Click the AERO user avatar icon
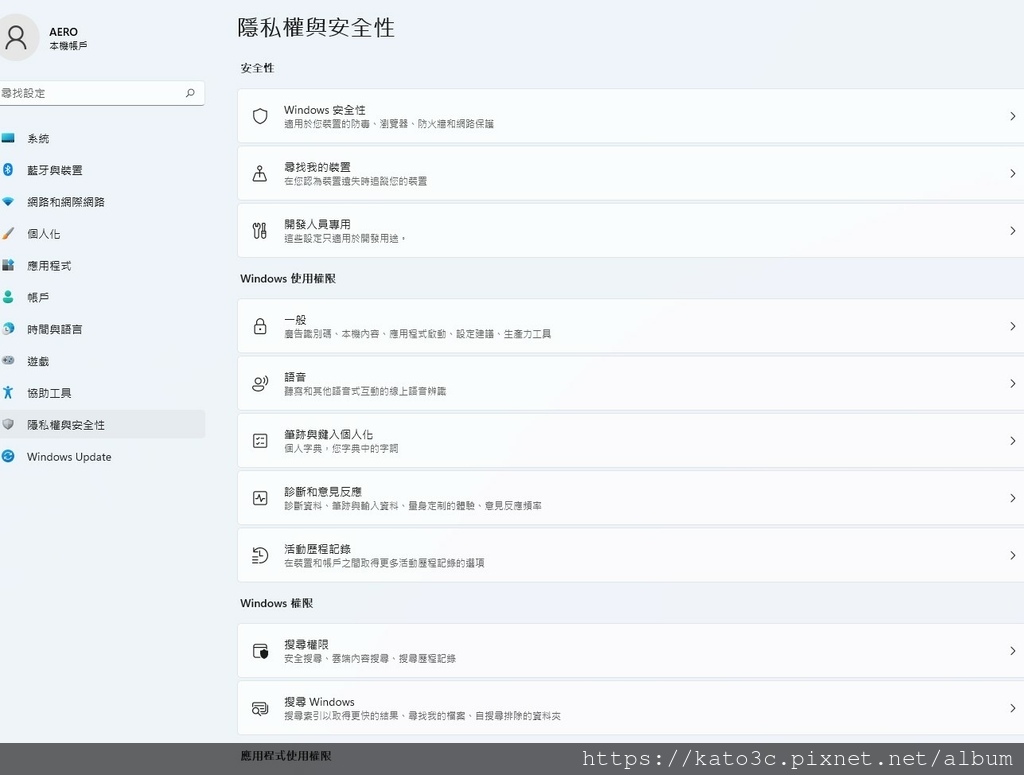 click(16, 38)
